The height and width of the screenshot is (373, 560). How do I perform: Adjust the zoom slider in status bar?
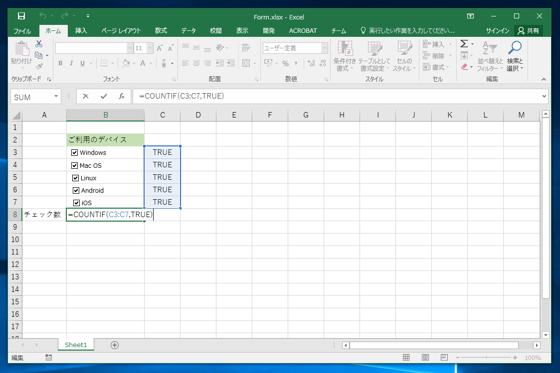pyautogui.click(x=486, y=357)
